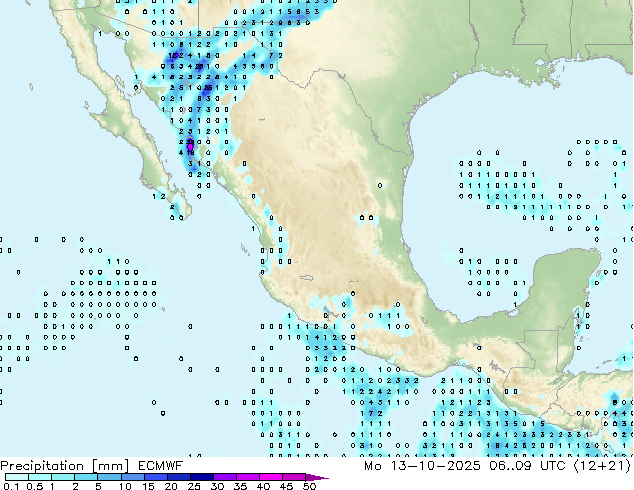Screen dimensions: 634x490
Task: Click the '50' legend value label
Action: coord(309,486)
